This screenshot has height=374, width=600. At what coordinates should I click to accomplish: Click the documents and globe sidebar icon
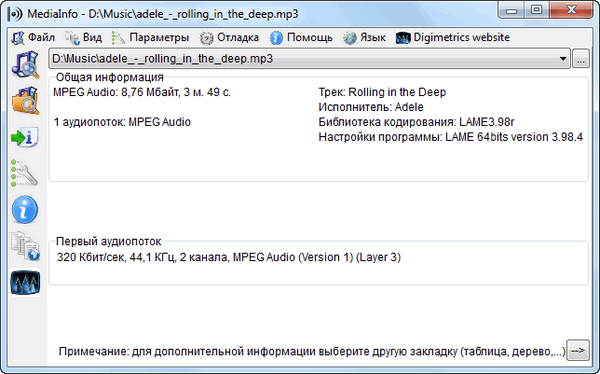(25, 246)
